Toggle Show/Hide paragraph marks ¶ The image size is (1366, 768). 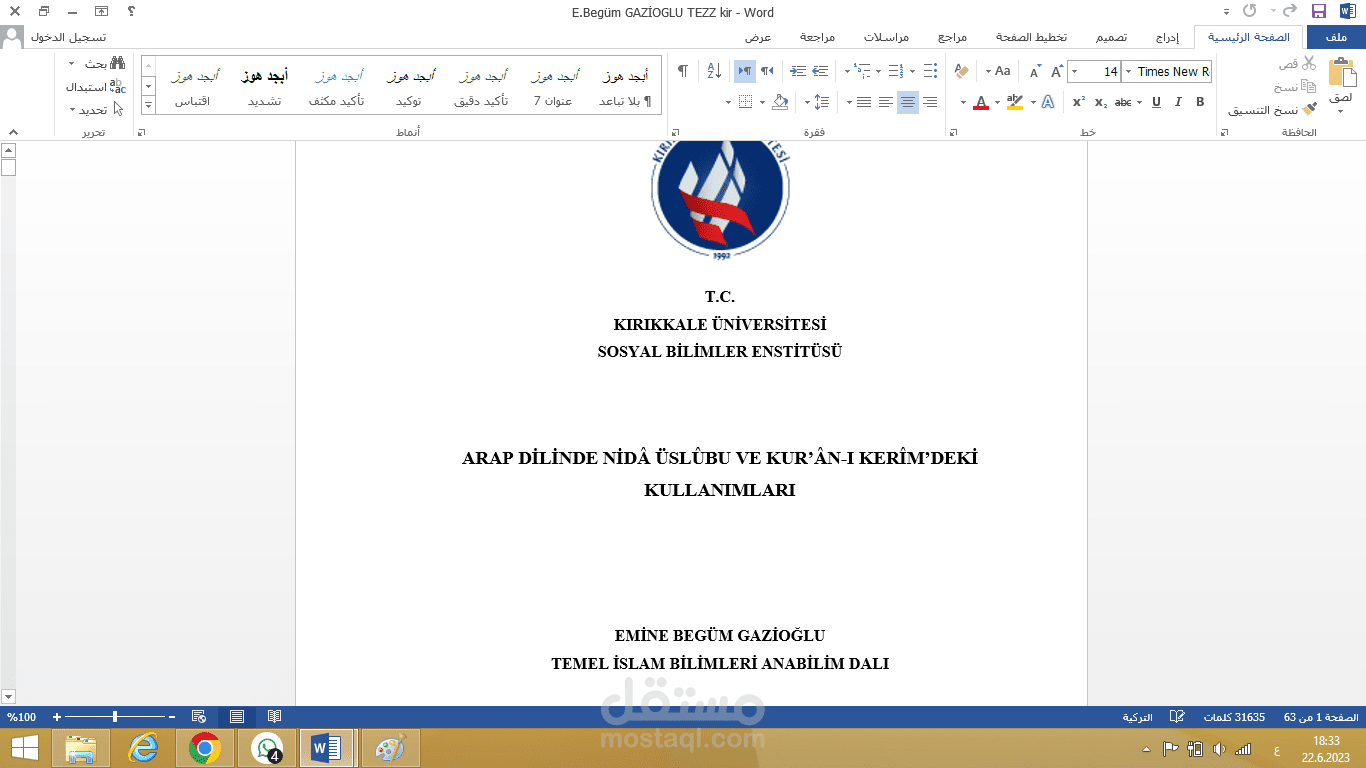point(683,71)
